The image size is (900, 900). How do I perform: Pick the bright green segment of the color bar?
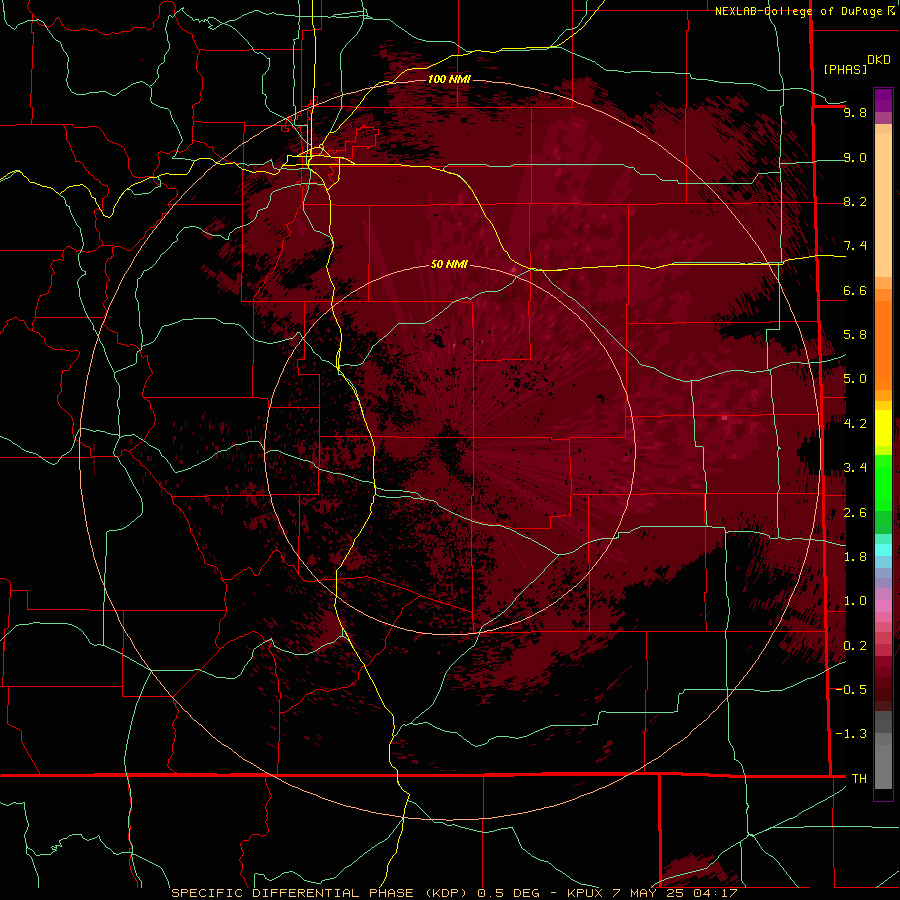883,481
